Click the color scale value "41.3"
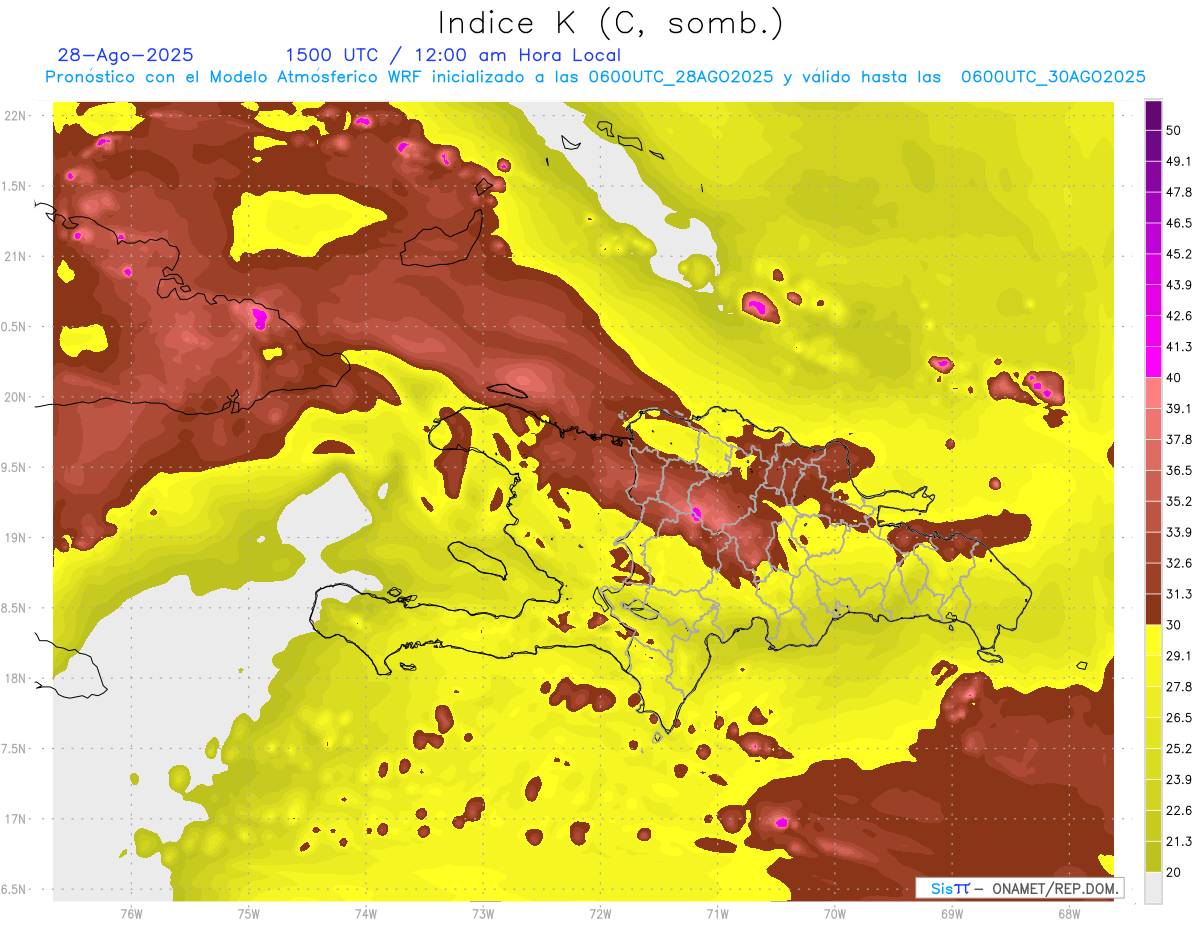Viewport: 1200px width, 927px height. [1178, 347]
